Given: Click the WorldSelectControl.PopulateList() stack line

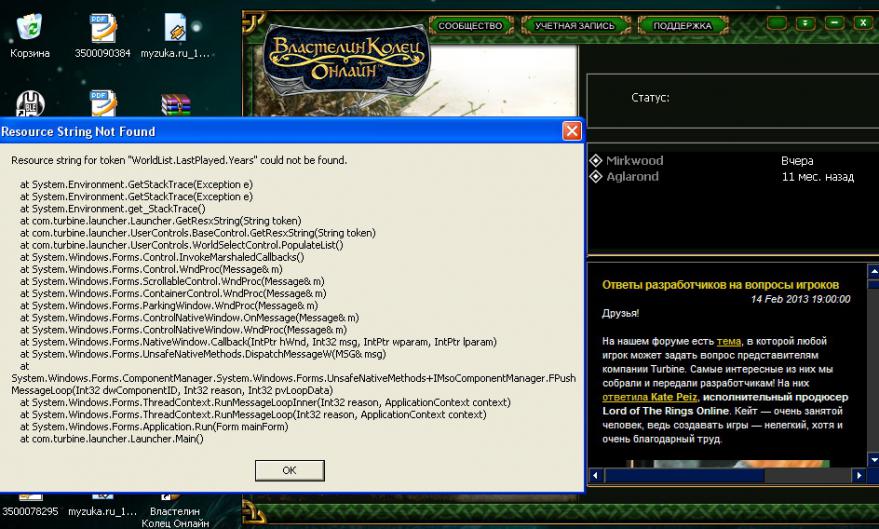Looking at the screenshot, I should [182, 245].
